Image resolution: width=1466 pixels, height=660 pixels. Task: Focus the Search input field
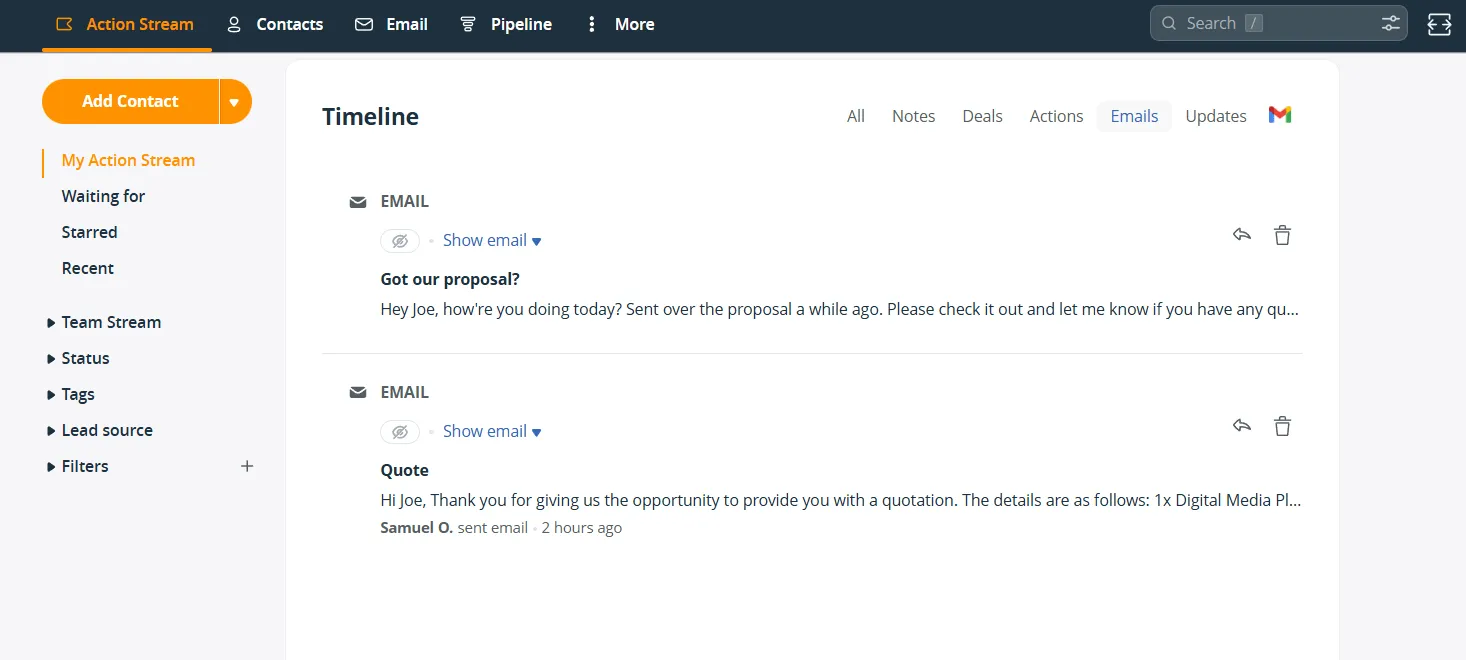point(1279,23)
